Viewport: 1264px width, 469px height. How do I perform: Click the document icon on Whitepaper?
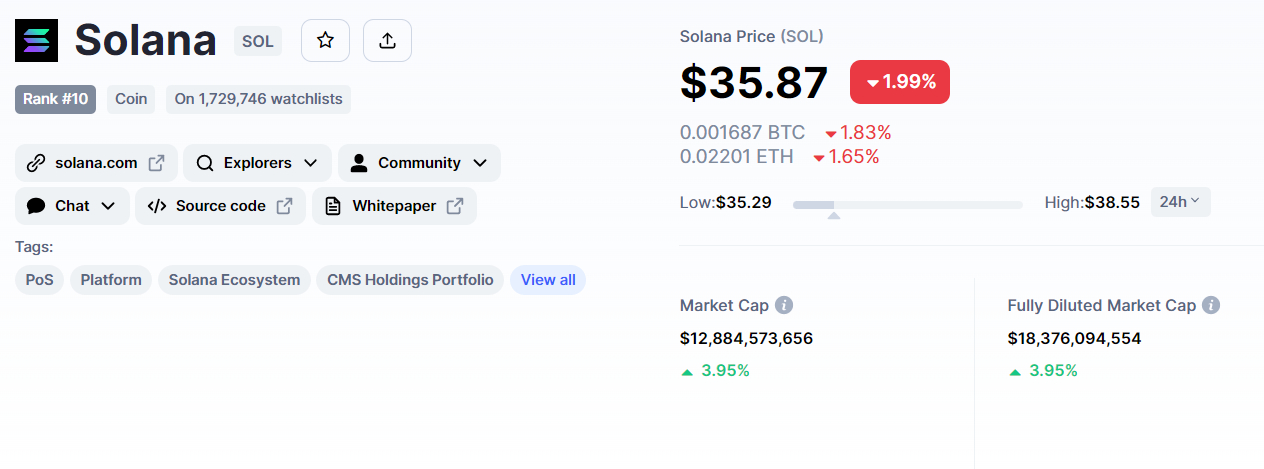pos(335,206)
